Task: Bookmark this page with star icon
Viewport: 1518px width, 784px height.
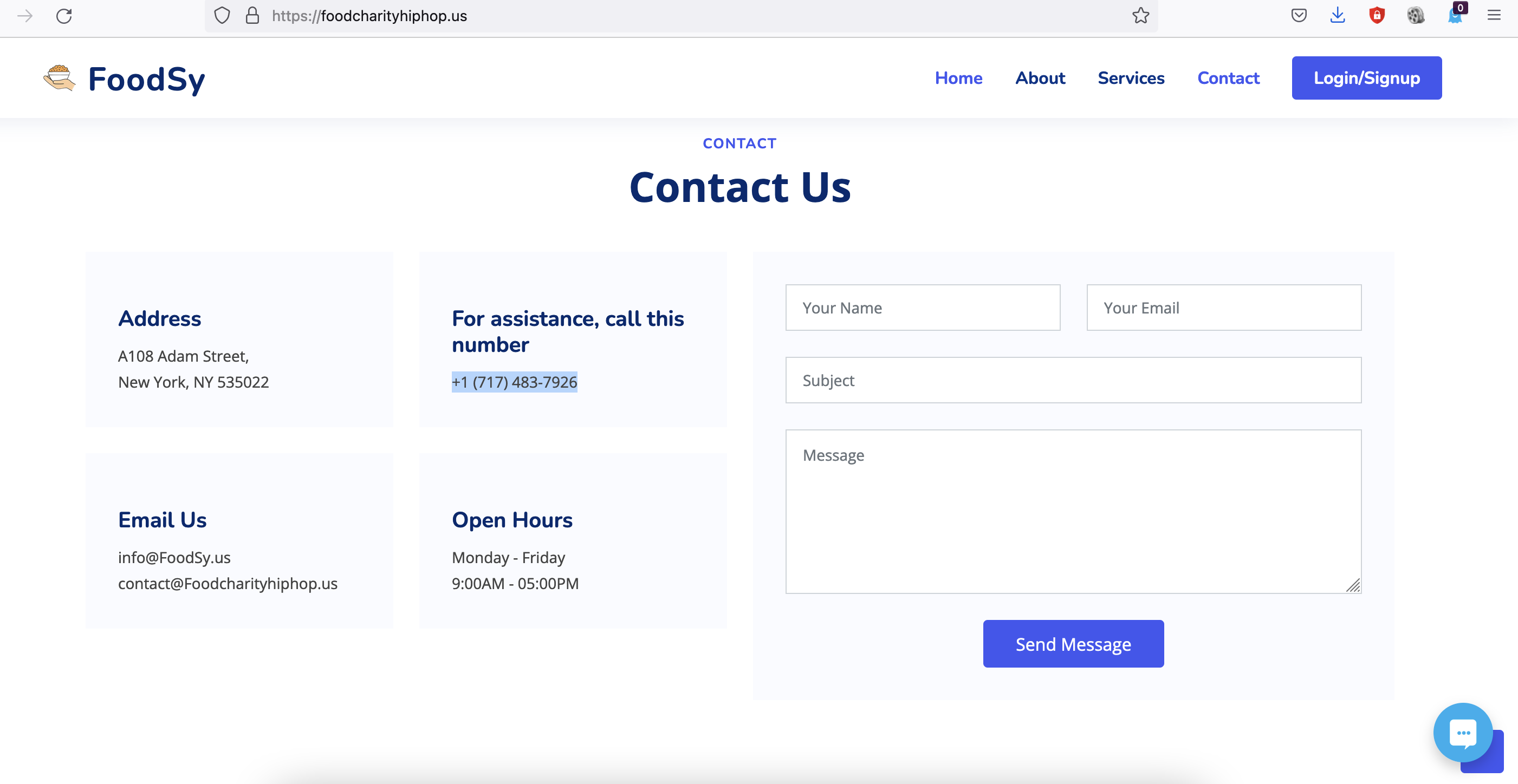Action: click(1140, 16)
